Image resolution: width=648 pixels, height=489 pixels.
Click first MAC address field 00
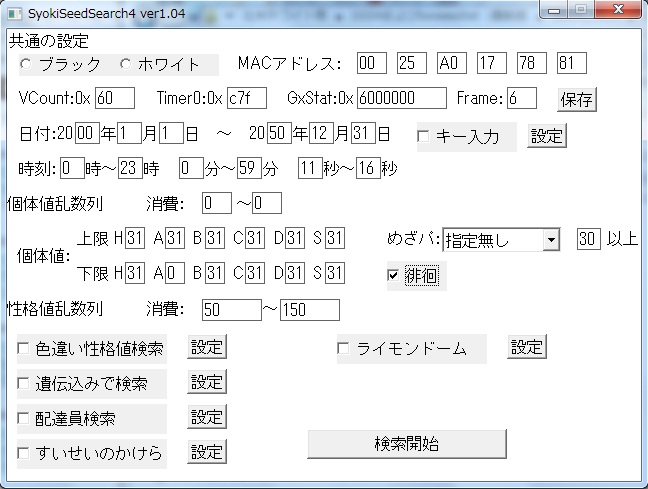click(x=372, y=63)
